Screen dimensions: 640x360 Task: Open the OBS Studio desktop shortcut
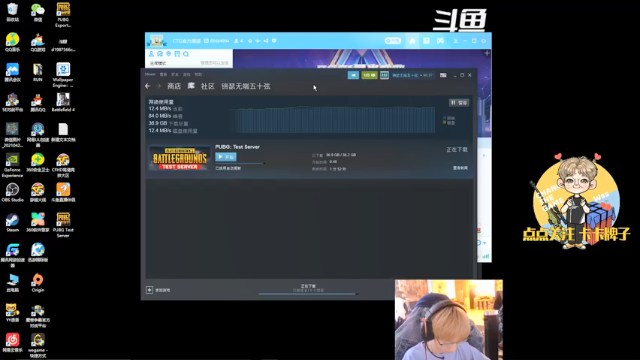(13, 192)
